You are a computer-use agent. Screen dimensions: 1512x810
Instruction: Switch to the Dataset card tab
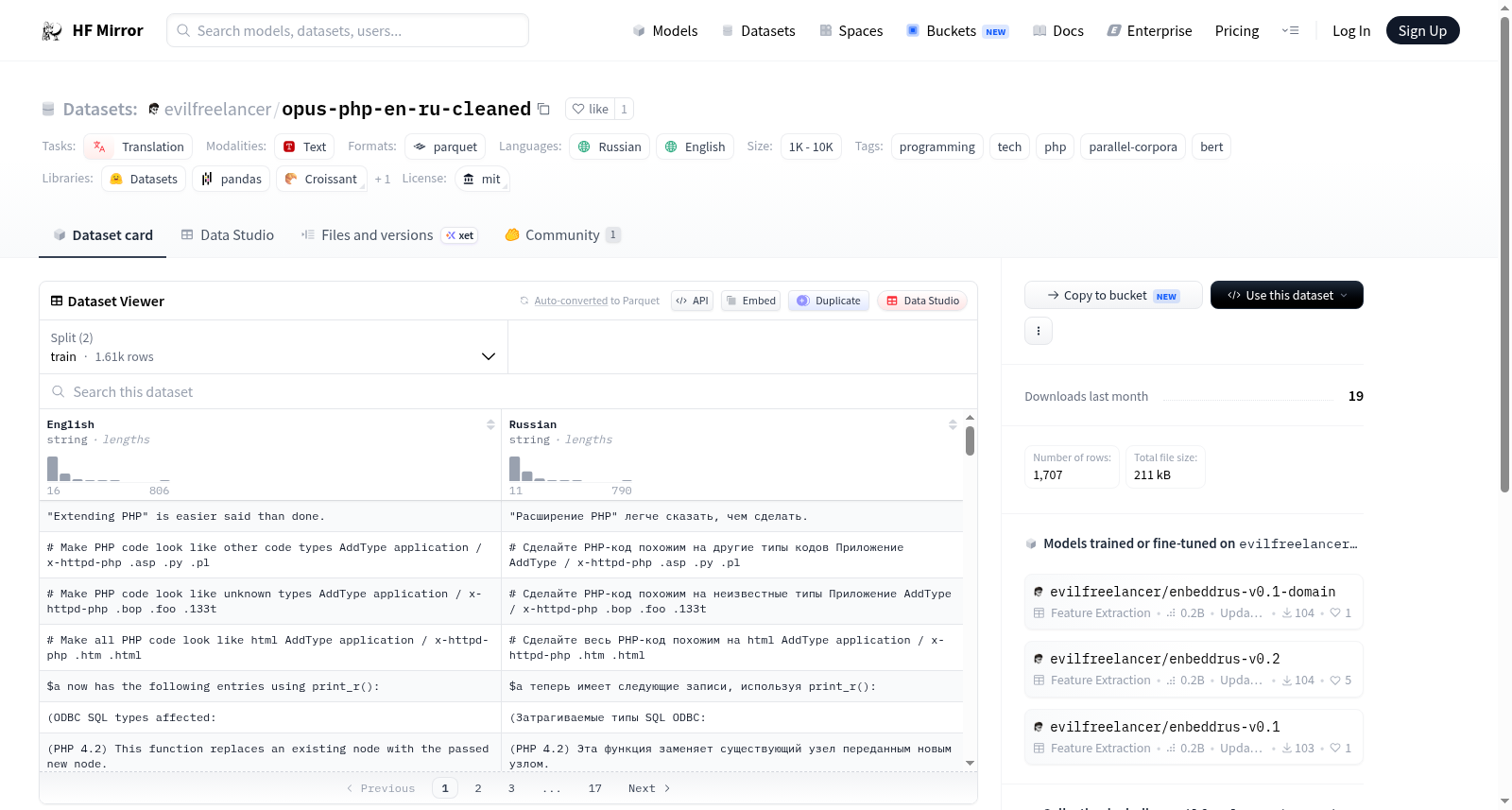click(103, 235)
